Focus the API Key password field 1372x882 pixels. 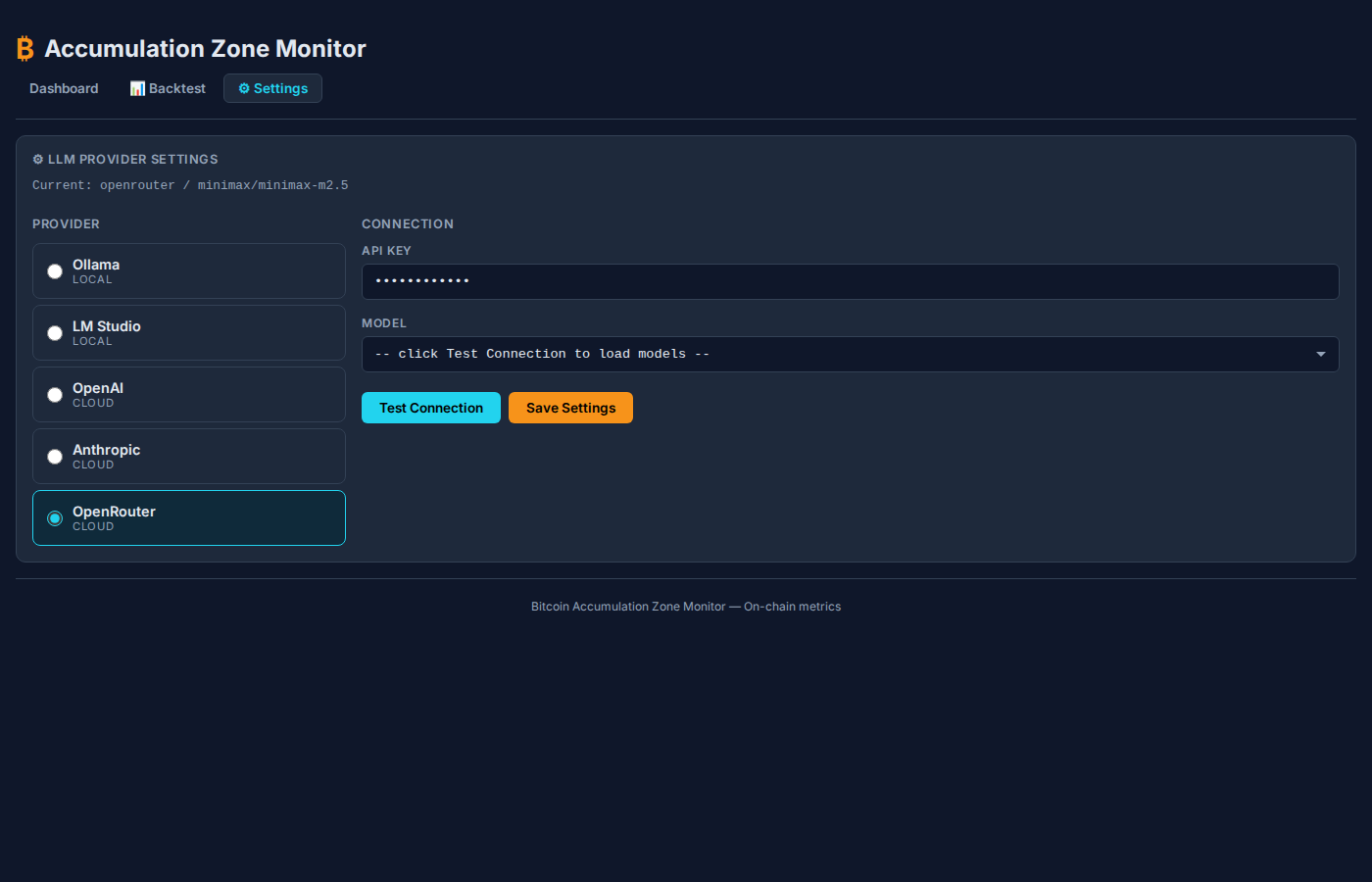coord(850,281)
